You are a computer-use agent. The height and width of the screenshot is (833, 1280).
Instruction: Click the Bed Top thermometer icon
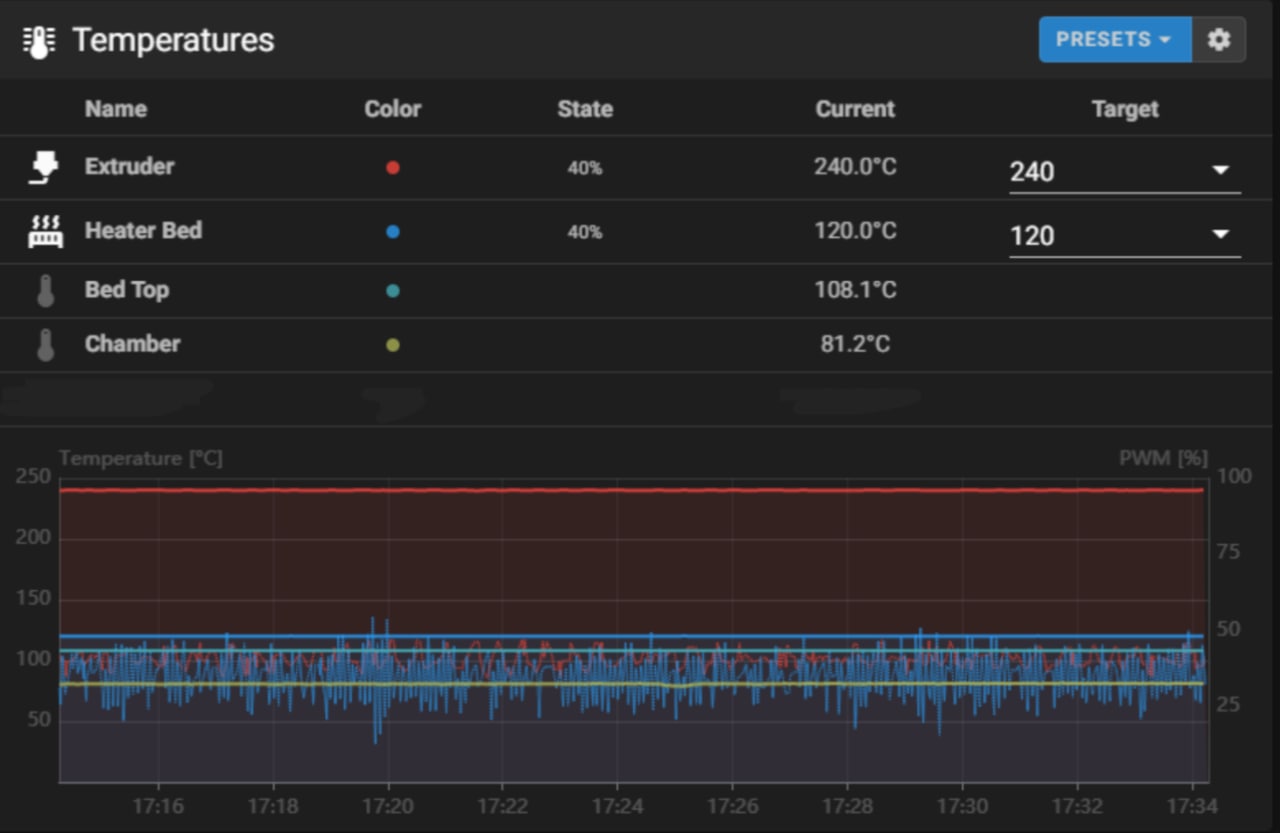click(x=45, y=290)
